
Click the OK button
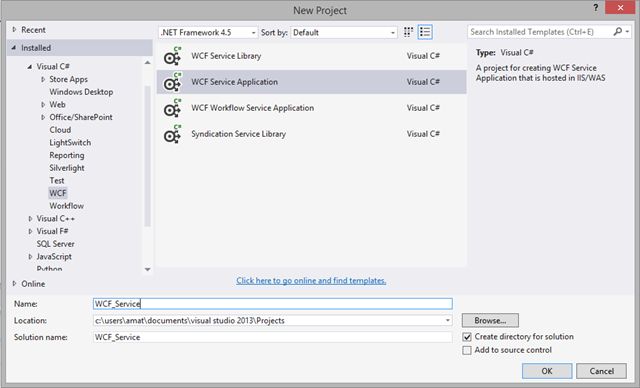(547, 371)
